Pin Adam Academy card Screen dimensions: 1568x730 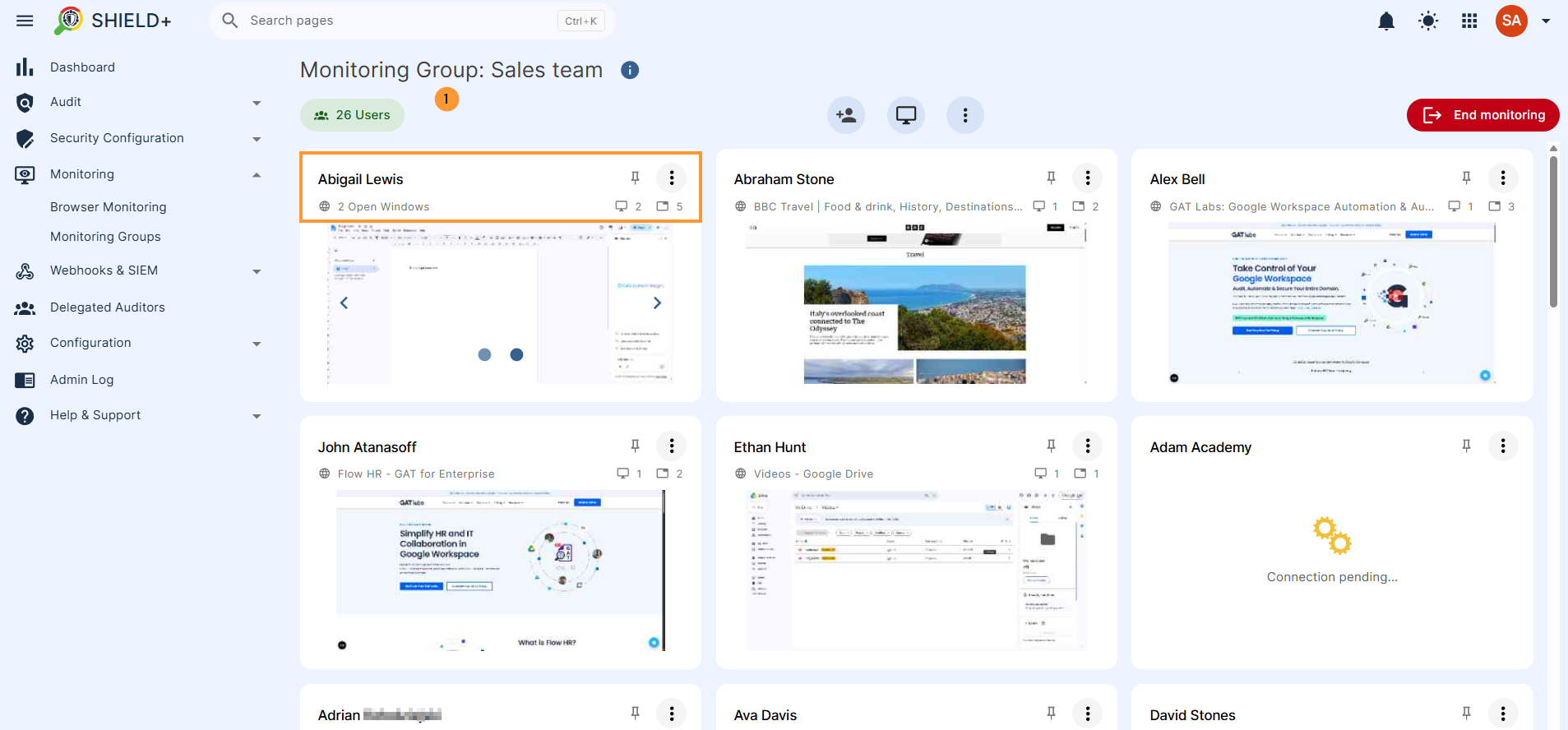point(1466,446)
